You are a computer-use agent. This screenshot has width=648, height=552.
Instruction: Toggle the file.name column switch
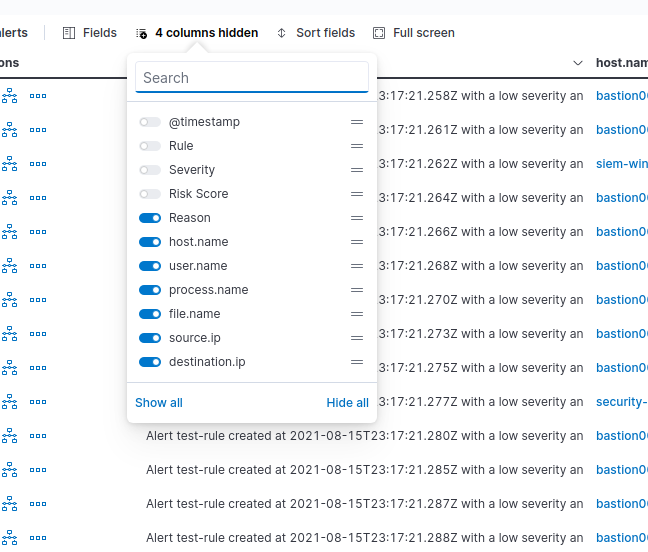pos(150,314)
